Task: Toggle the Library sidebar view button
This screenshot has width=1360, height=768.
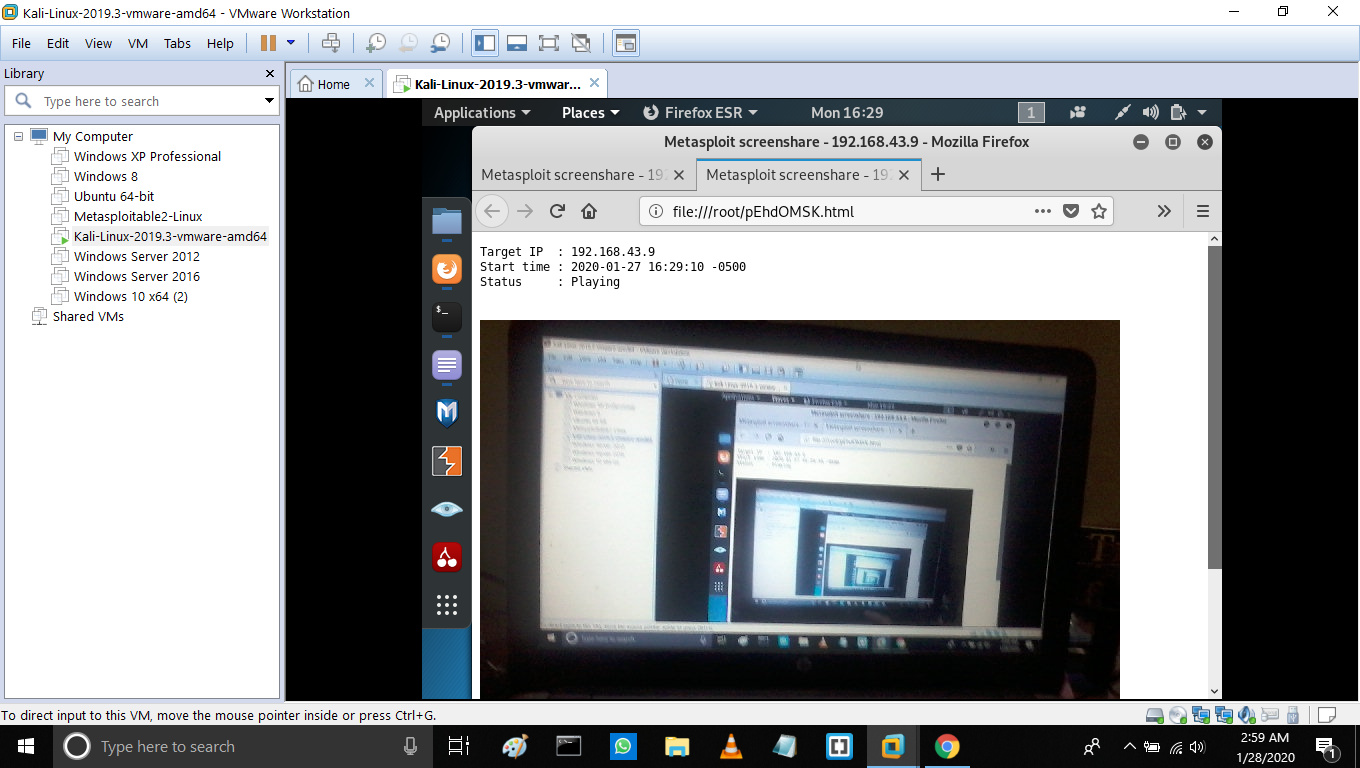Action: (x=485, y=43)
